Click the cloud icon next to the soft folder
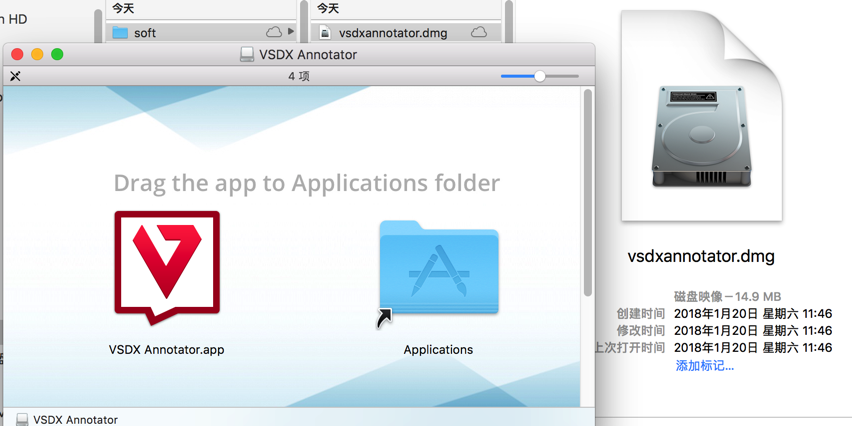Image resolution: width=852 pixels, height=426 pixels. [273, 32]
